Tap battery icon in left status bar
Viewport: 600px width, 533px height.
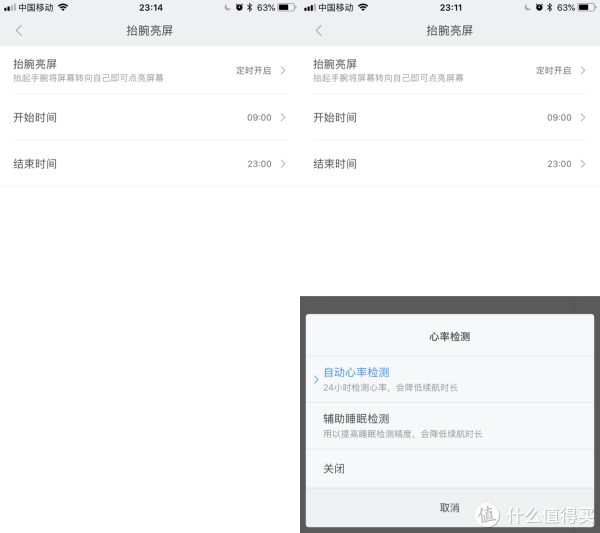[x=287, y=7]
